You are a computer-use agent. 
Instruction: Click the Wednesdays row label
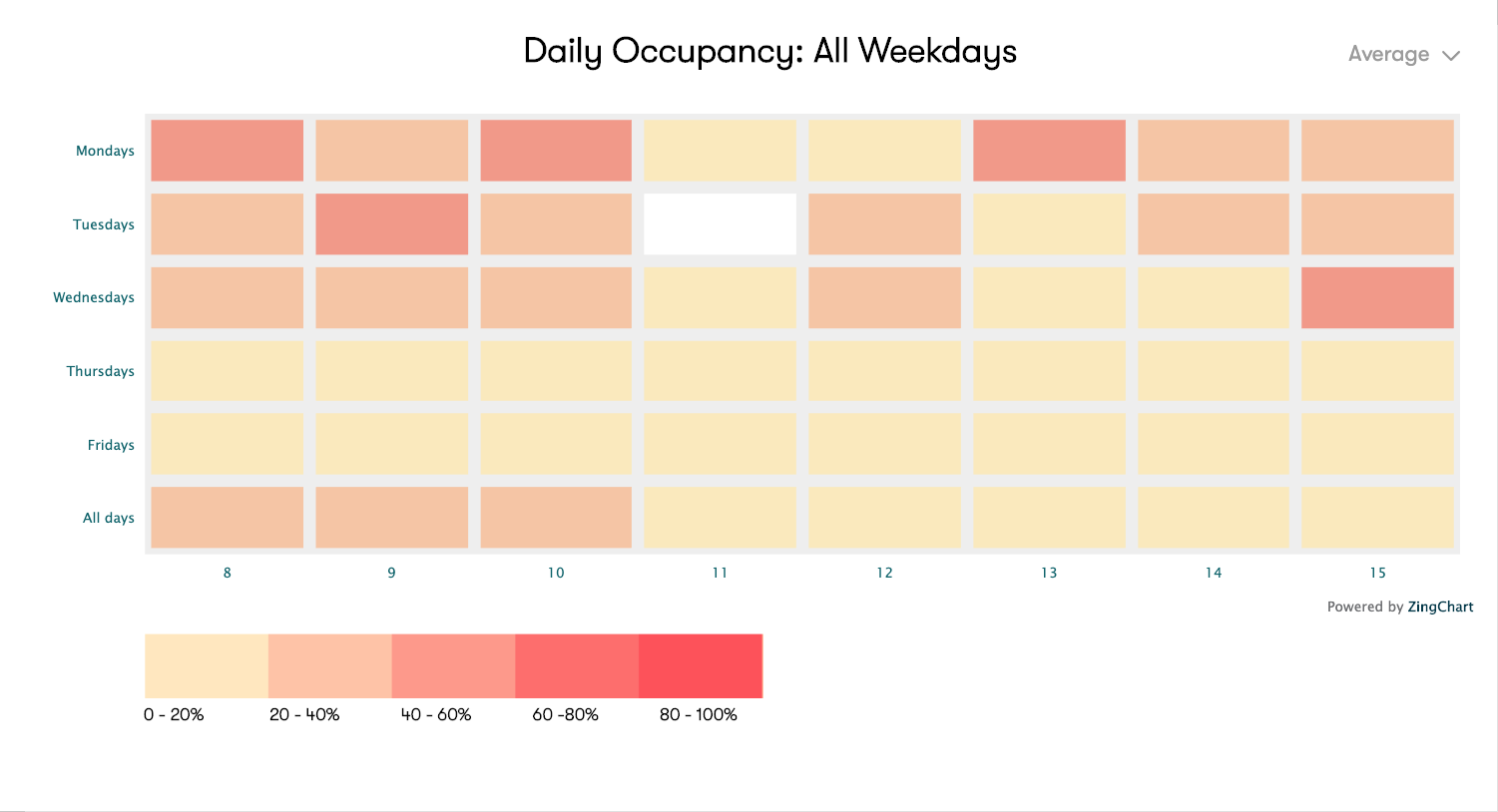(94, 297)
